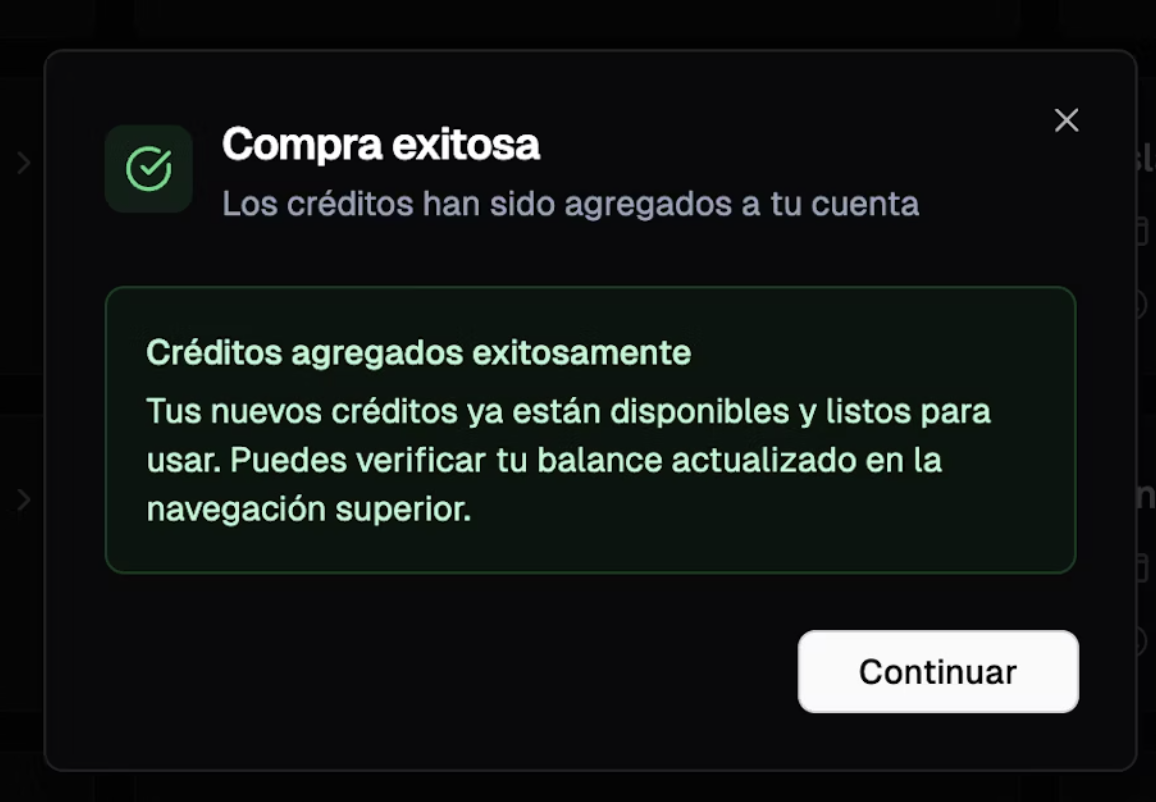Click the 'Los créditos han sido agregados' subtitle

[571, 203]
